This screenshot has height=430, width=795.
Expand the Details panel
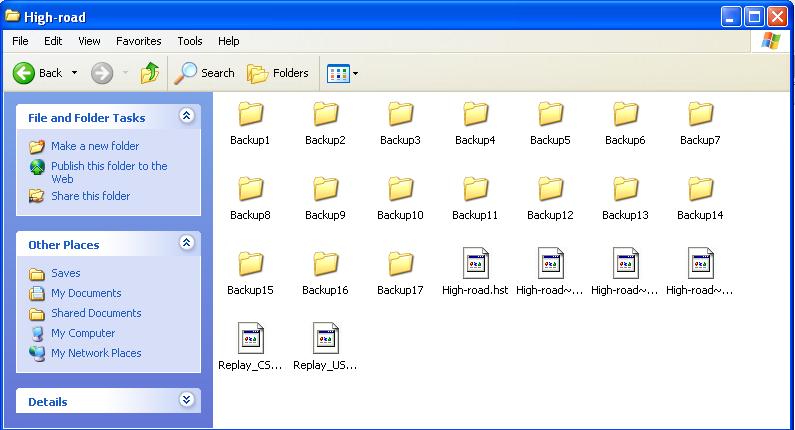pos(186,400)
